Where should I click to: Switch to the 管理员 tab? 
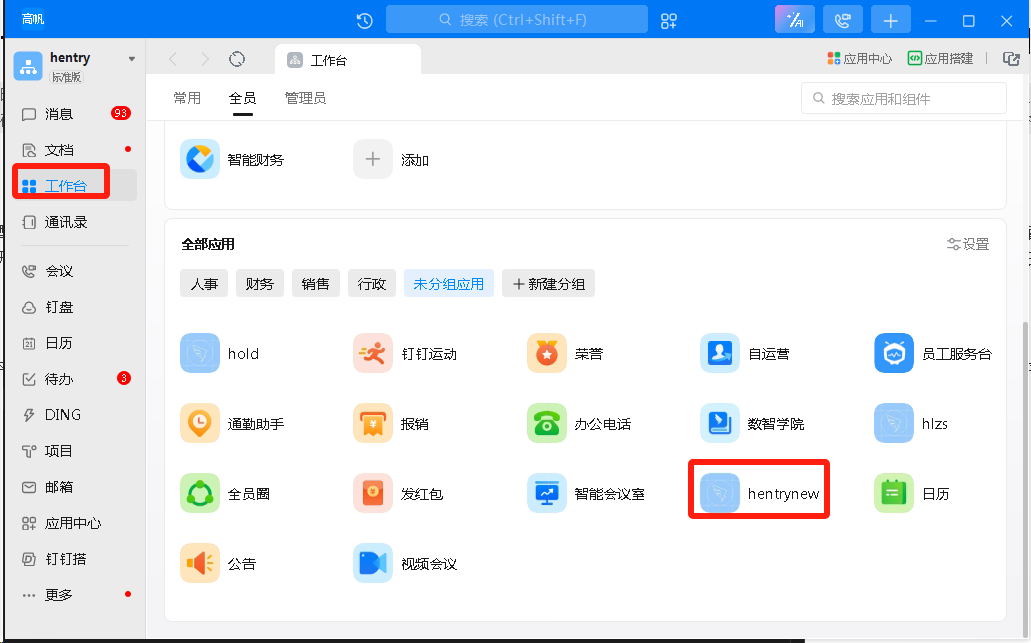[305, 98]
